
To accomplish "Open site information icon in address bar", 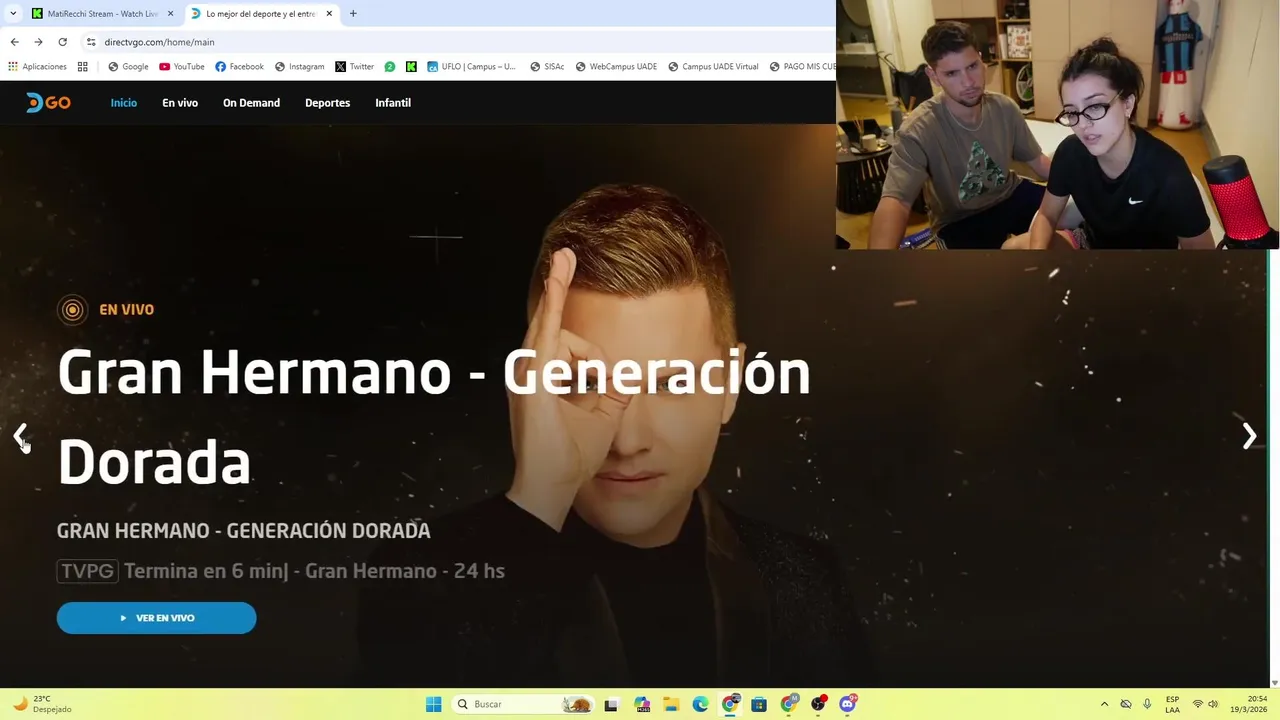I will click(x=91, y=42).
